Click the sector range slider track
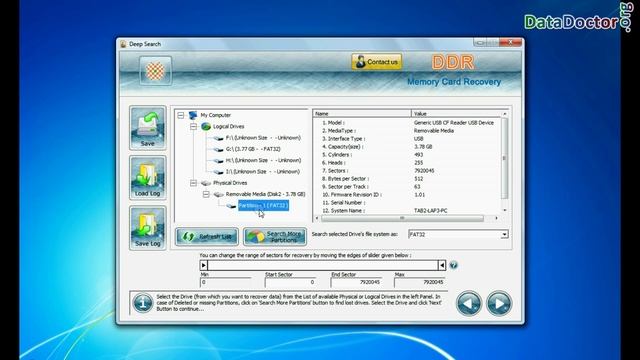The height and width of the screenshot is (360, 640). 323,265
